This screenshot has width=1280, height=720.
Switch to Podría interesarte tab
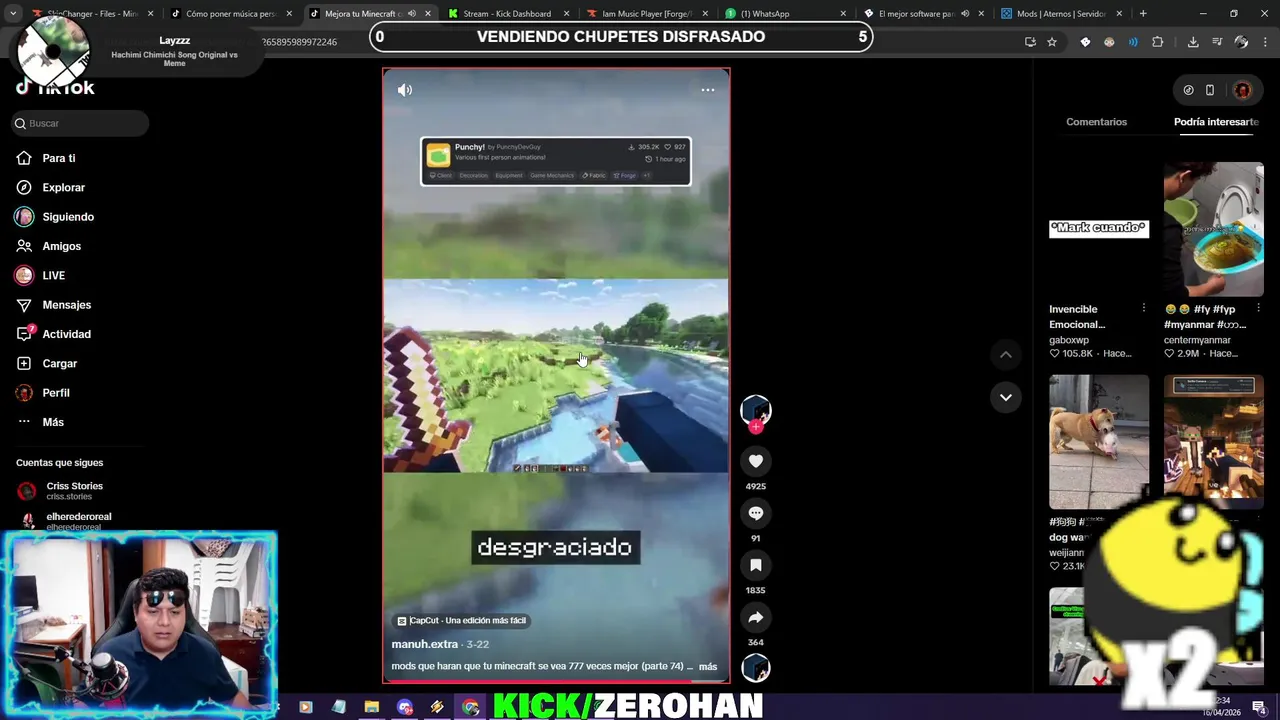[x=1216, y=122]
